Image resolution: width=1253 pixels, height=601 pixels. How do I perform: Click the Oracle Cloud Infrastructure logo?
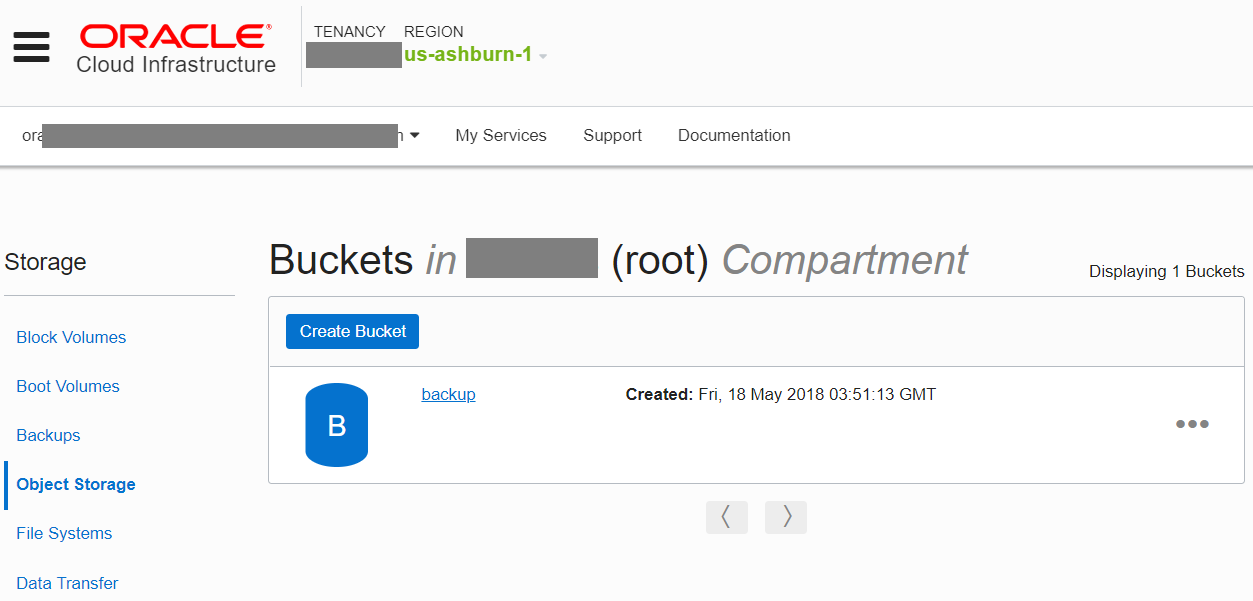[176, 49]
